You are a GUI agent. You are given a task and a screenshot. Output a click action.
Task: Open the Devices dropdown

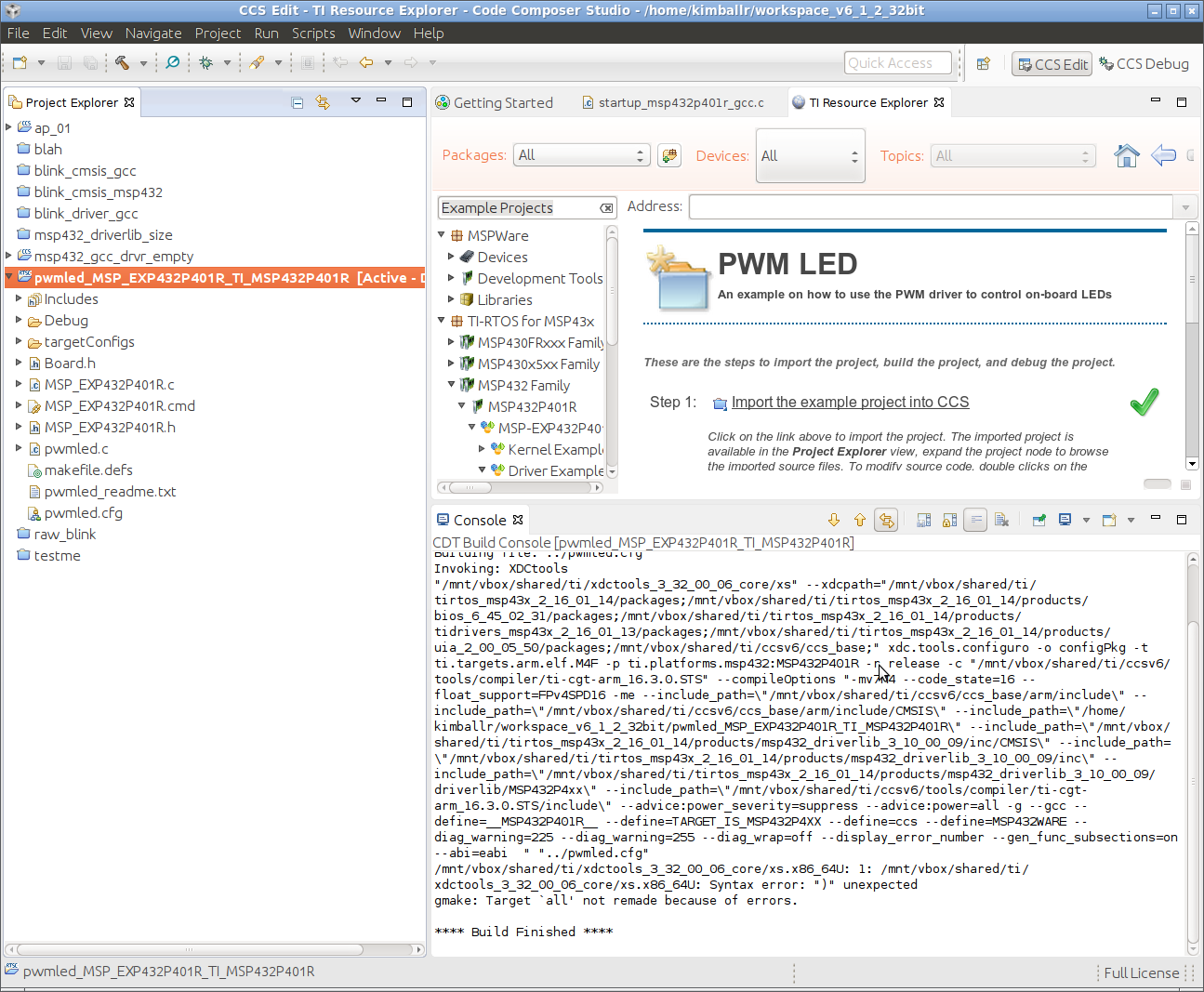tap(811, 155)
